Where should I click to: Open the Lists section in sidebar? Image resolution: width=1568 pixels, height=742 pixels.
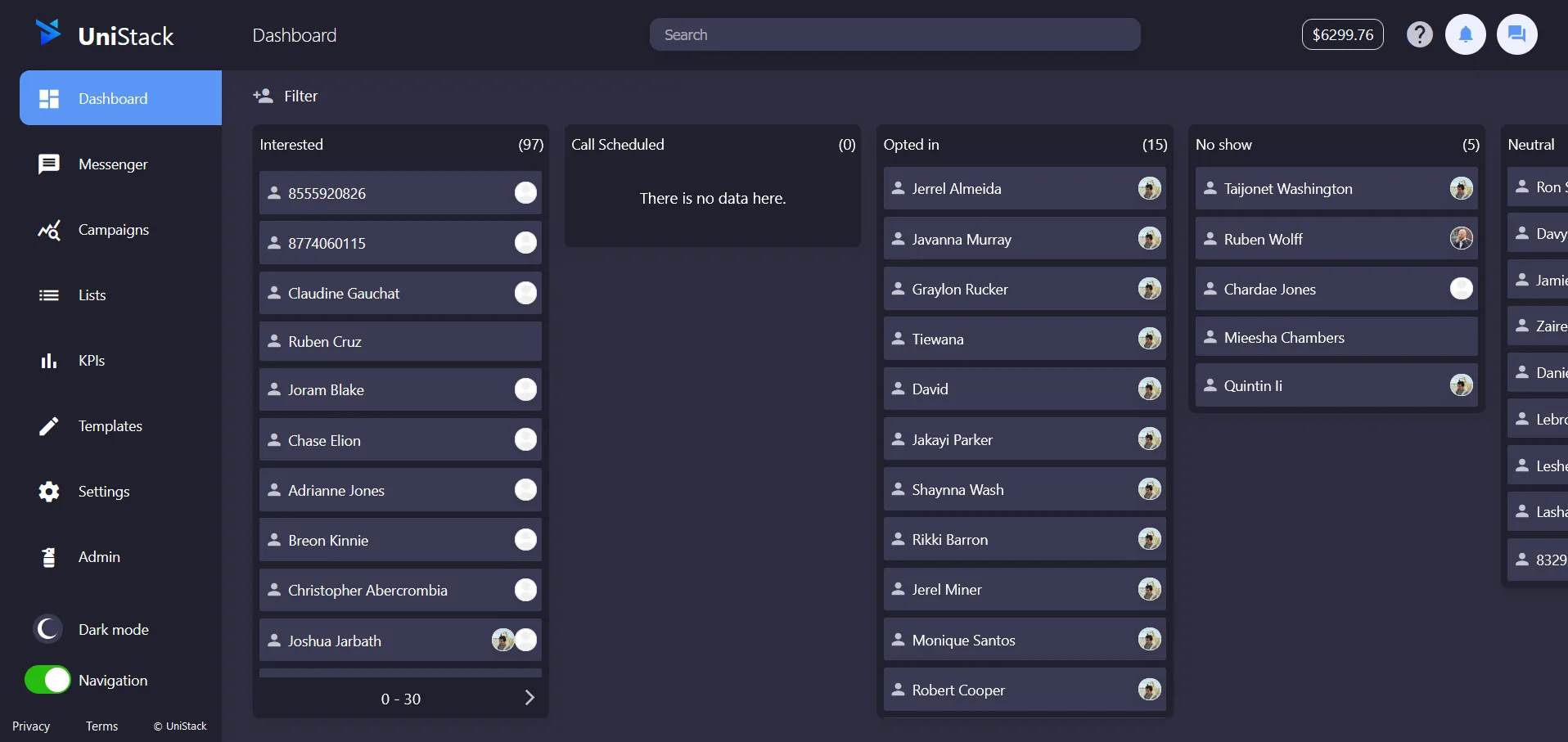(92, 295)
